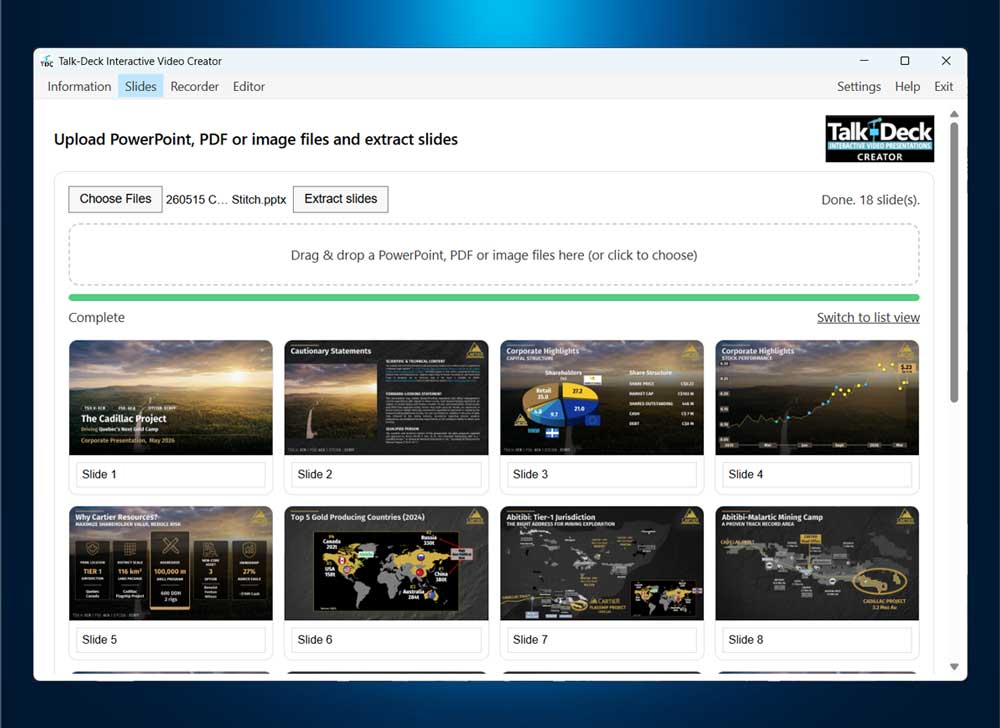Click the TDC app icon in title bar
Screen dimensions: 1000x728
[x=47, y=61]
